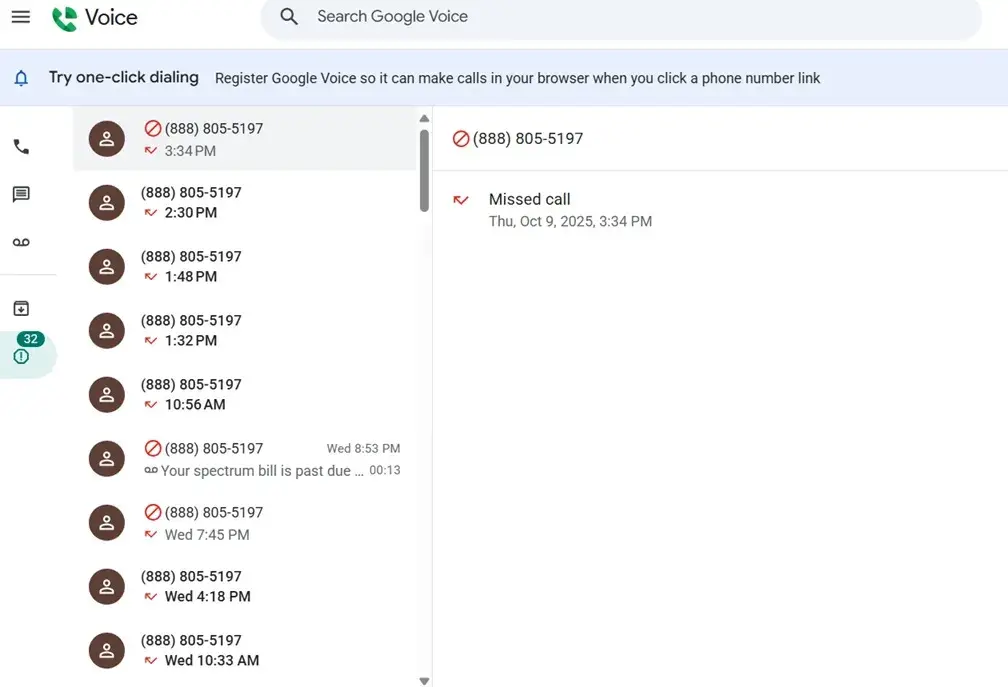
Task: Click the search magnifier icon
Action: pyautogui.click(x=289, y=17)
